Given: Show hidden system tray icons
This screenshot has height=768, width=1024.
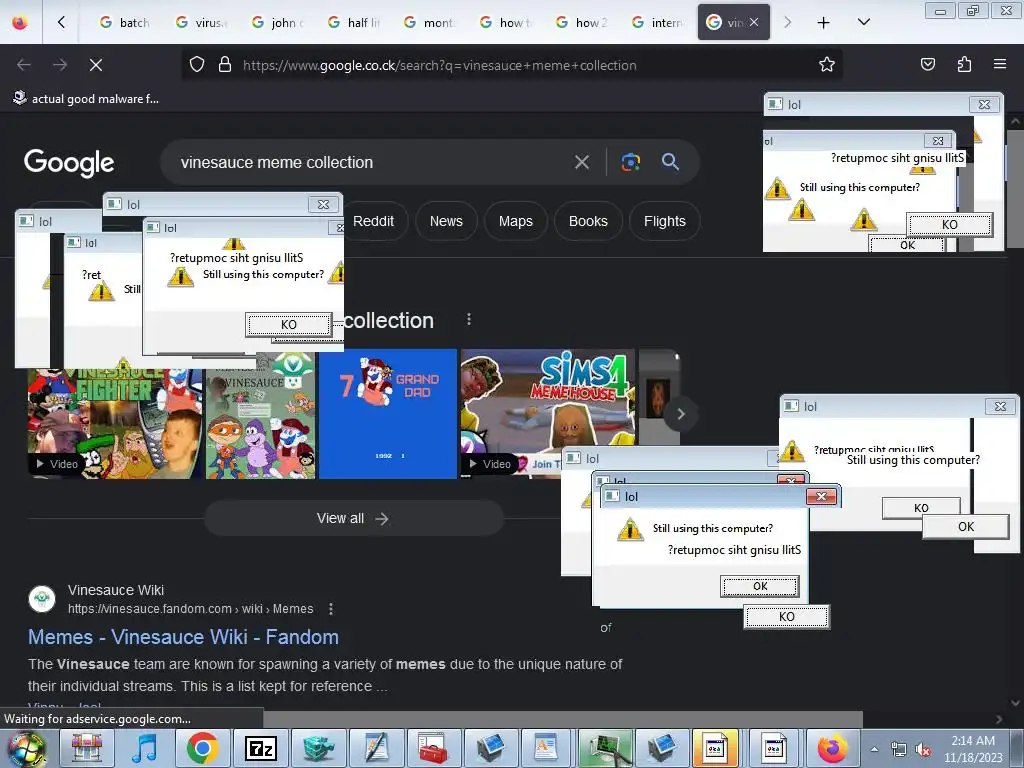Looking at the screenshot, I should coord(874,749).
